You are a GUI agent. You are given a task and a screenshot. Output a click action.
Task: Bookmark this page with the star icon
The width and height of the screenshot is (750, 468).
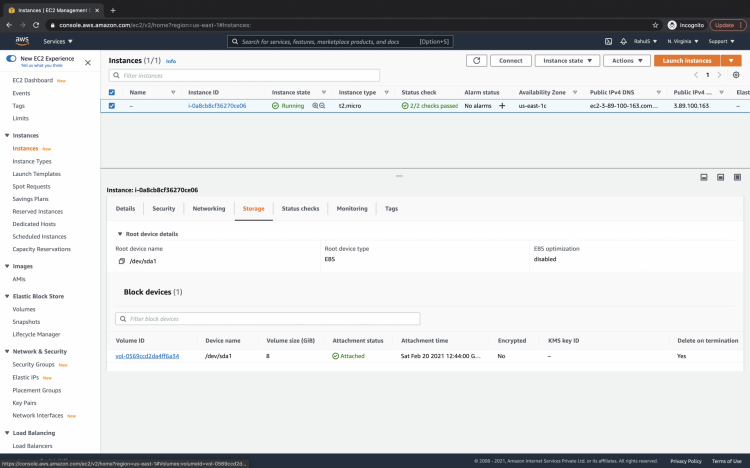click(655, 25)
